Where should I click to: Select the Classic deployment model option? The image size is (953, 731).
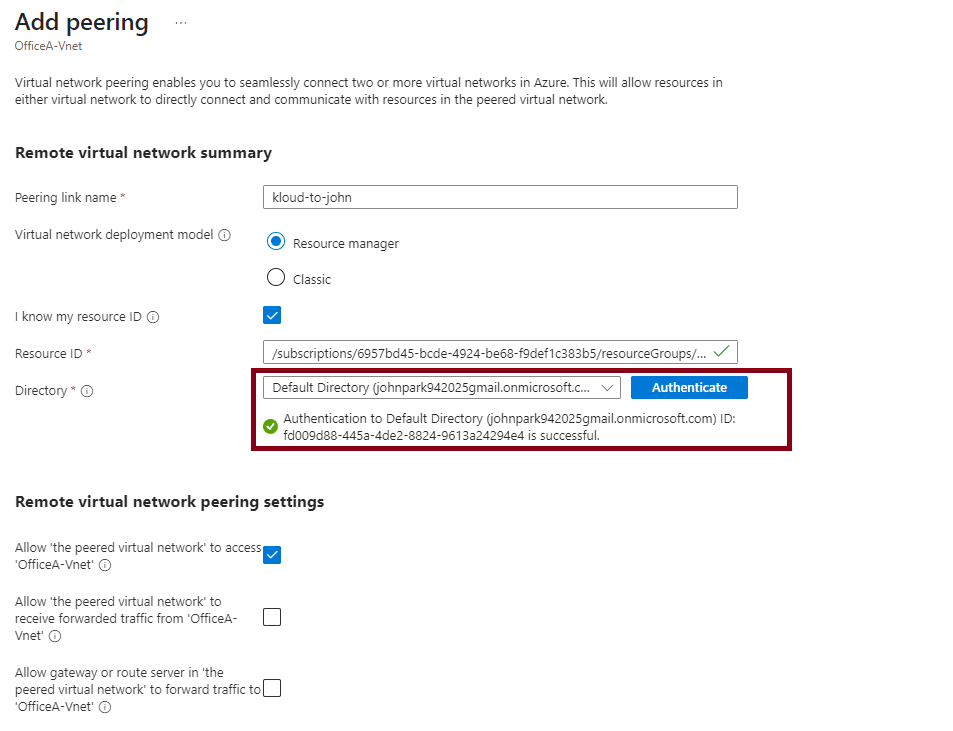point(276,278)
